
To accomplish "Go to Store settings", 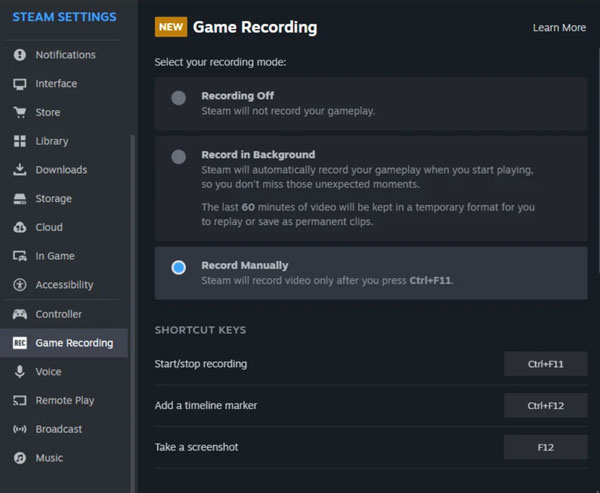I will 64,112.
